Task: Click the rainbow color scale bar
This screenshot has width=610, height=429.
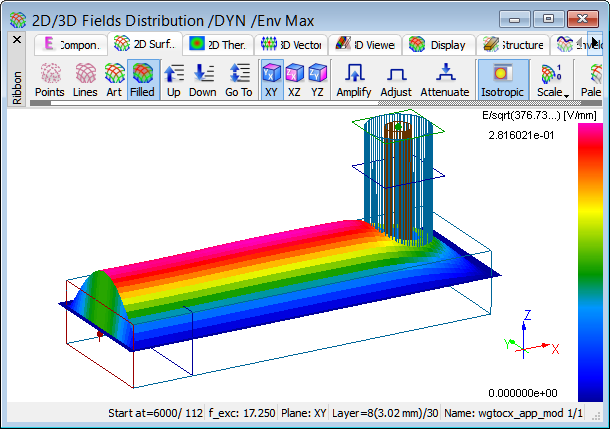Action: (590, 260)
